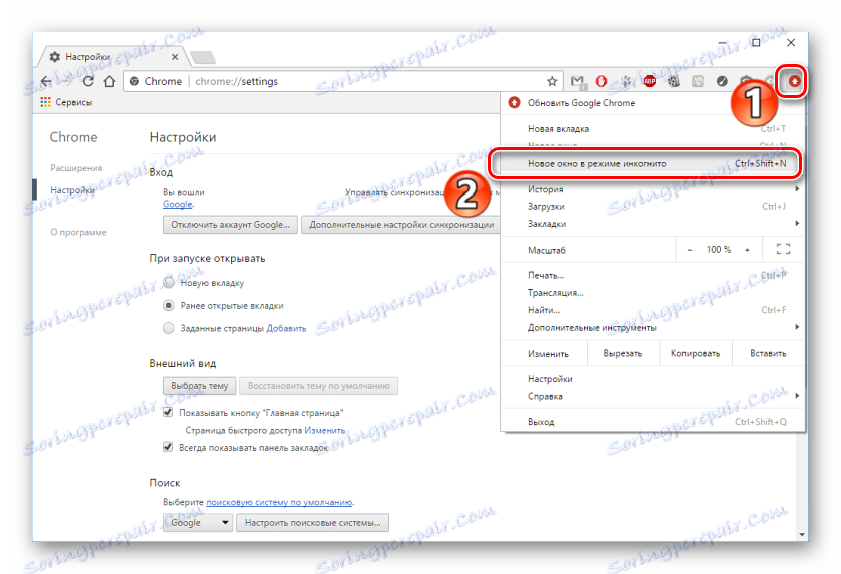Open the Chrome update menu button

click(x=794, y=82)
